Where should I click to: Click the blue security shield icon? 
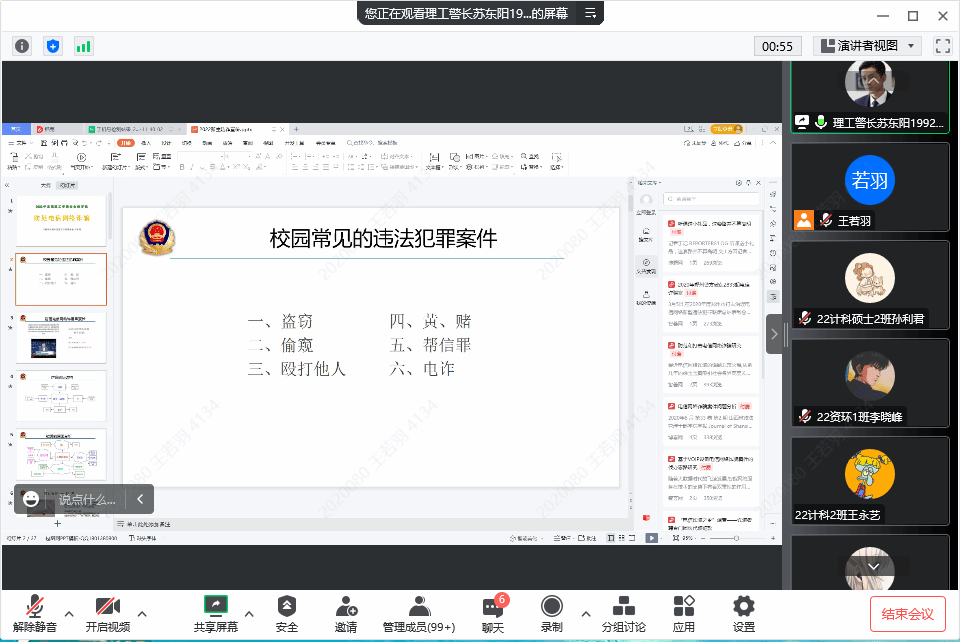pos(53,46)
